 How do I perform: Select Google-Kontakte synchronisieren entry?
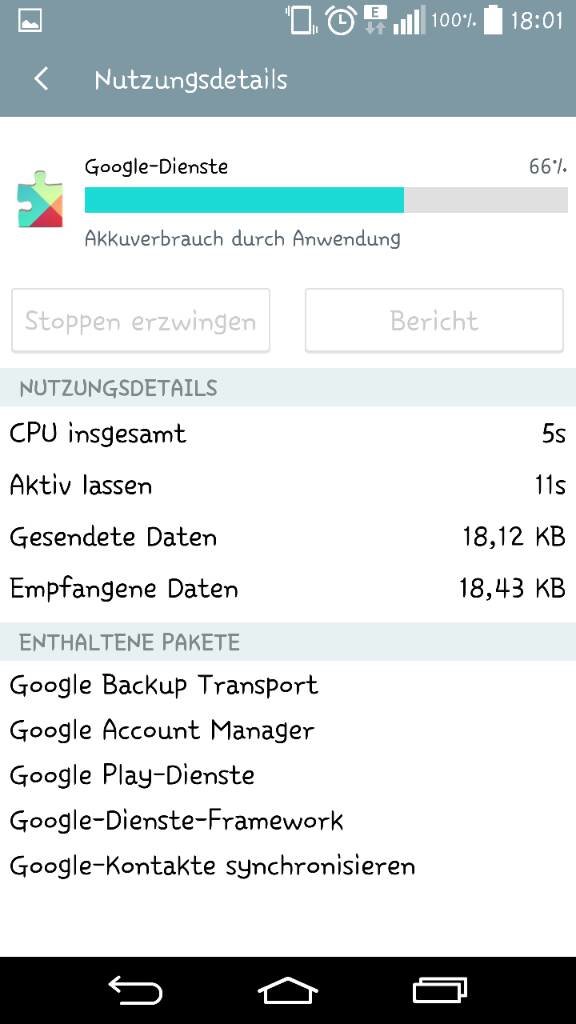tap(212, 866)
